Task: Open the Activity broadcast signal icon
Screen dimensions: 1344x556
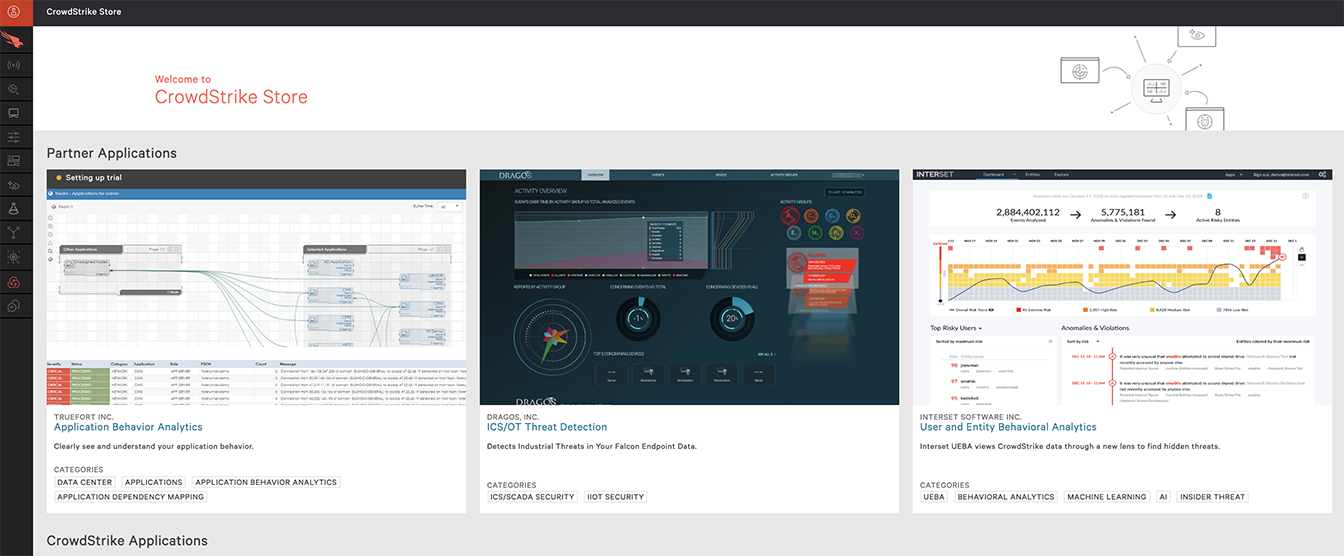Action: click(14, 65)
